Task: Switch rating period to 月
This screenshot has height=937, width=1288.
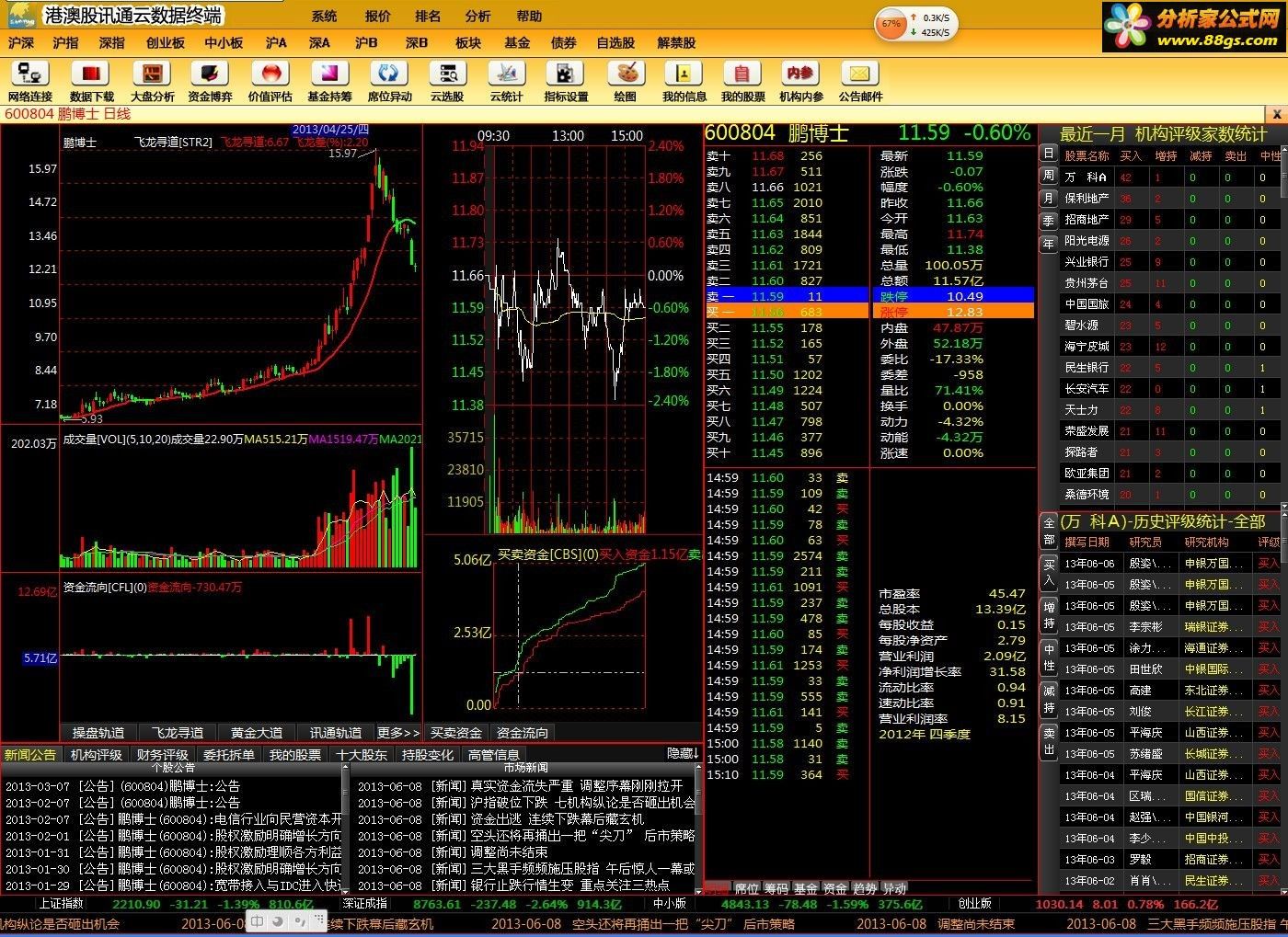Action: coord(1048,199)
